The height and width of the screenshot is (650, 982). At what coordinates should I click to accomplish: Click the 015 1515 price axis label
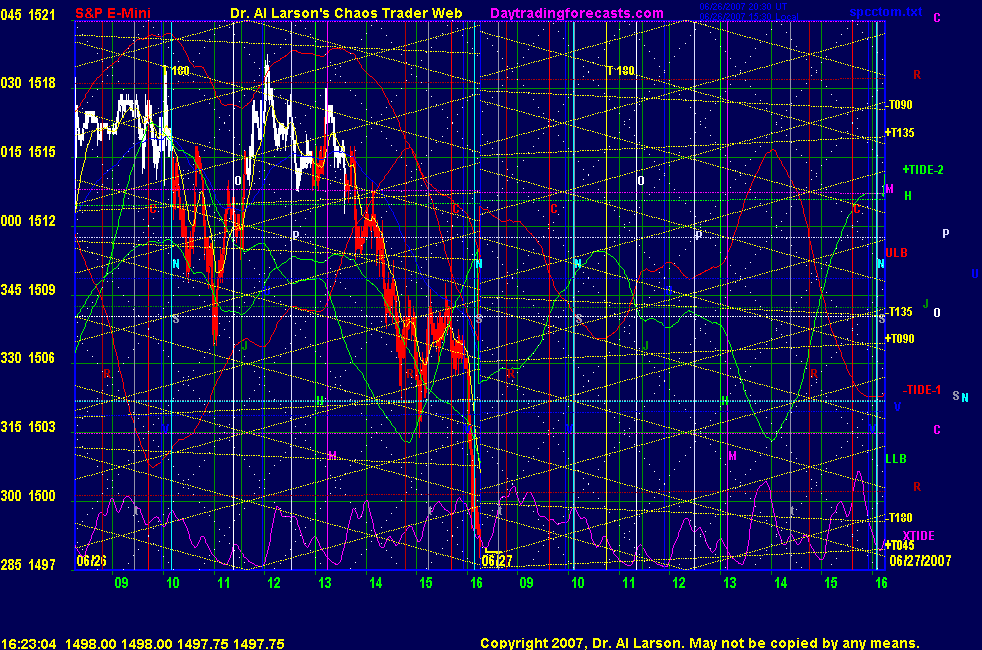[28, 152]
